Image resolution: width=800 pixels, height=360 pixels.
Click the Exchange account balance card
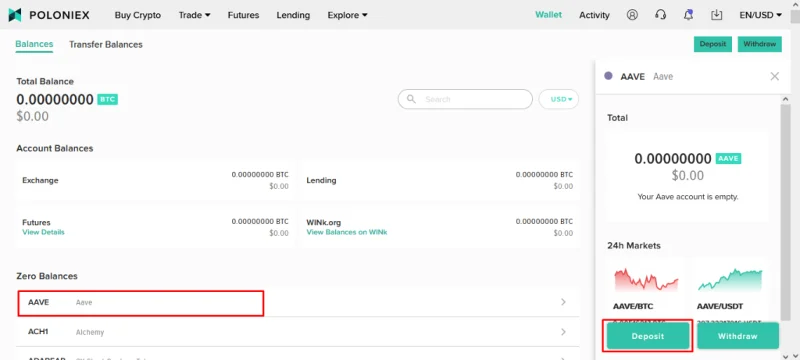[x=155, y=180]
